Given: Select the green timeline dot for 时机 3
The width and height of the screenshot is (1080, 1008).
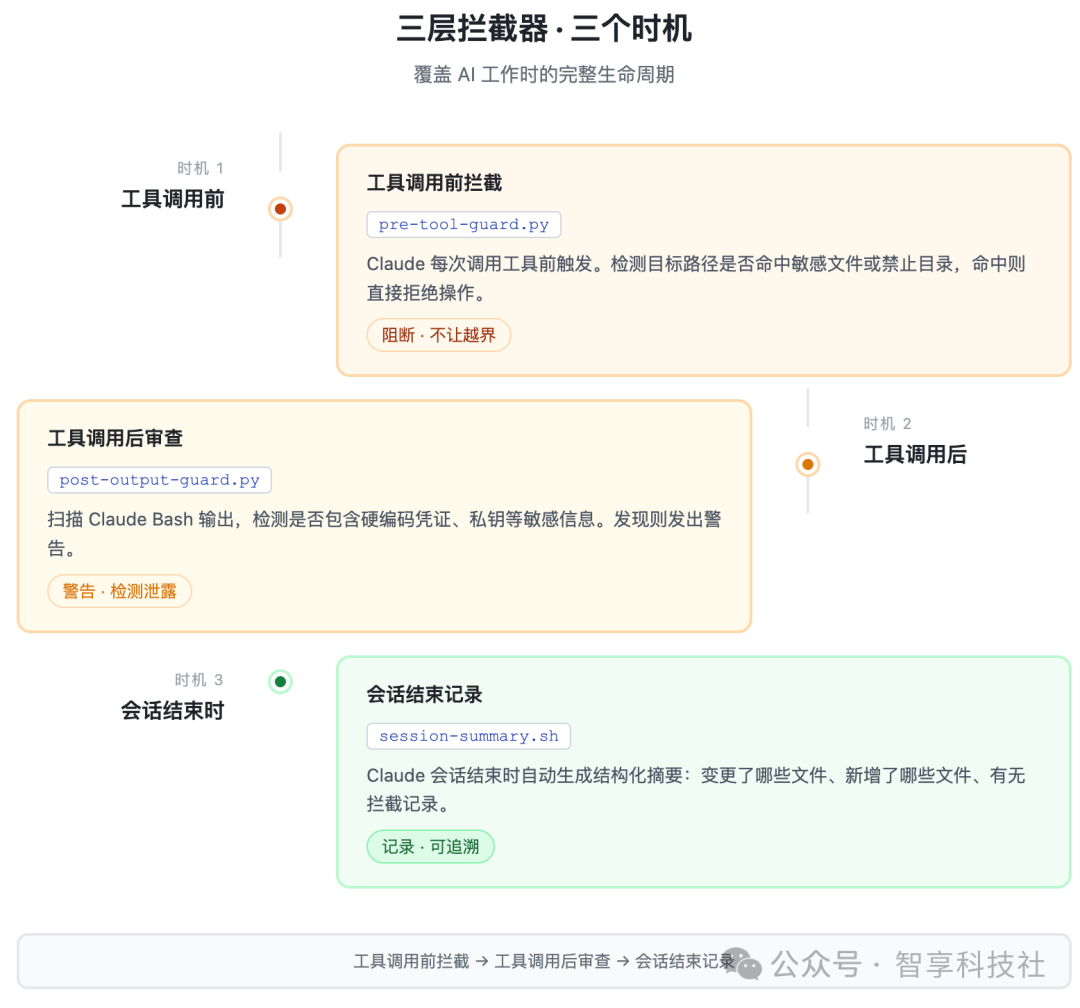Looking at the screenshot, I should (280, 681).
